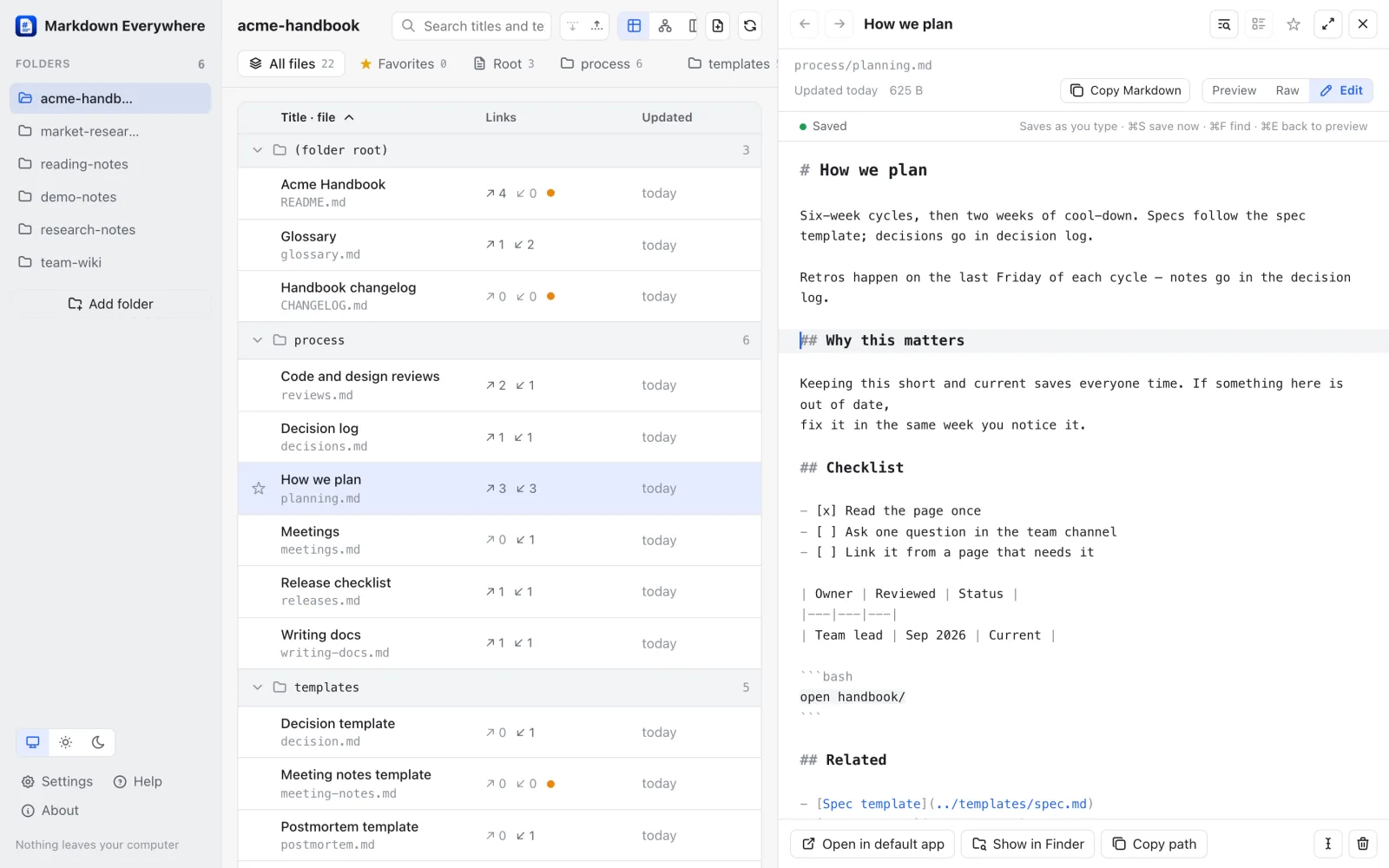
Task: Click the Add folder button
Action: (x=110, y=304)
